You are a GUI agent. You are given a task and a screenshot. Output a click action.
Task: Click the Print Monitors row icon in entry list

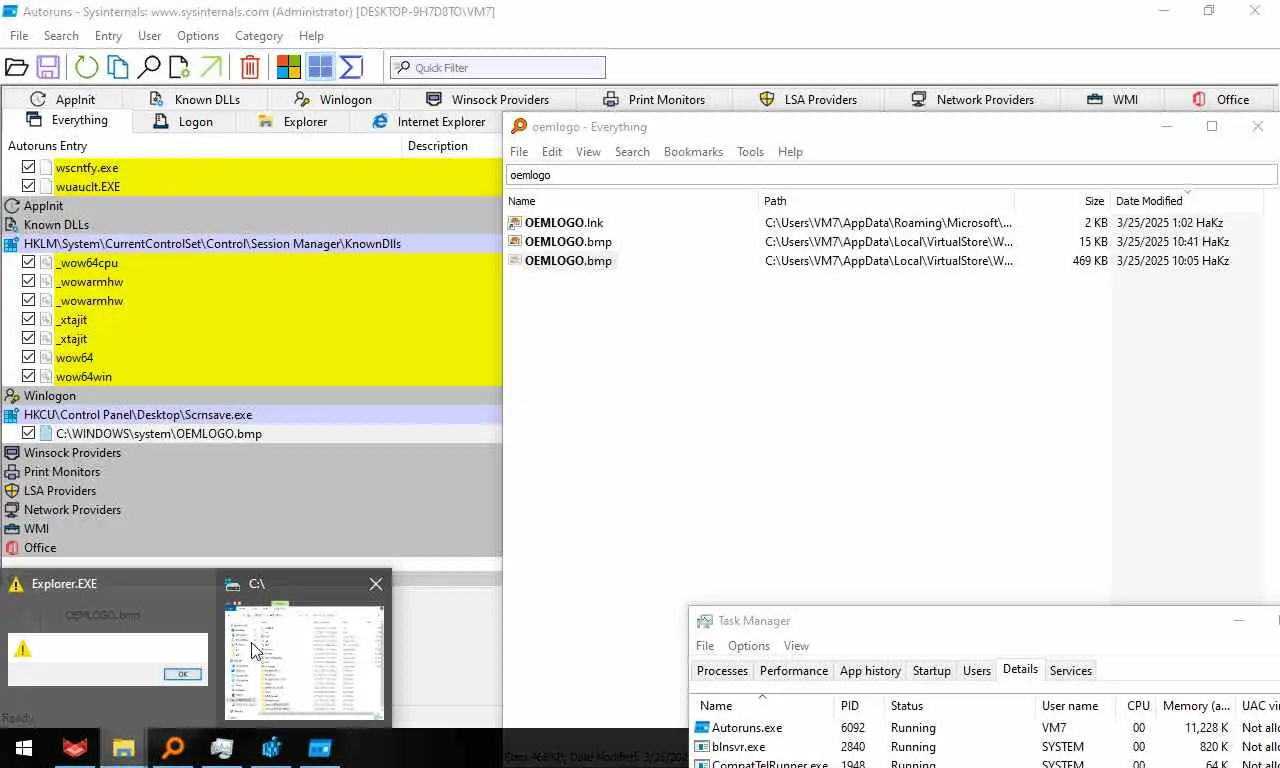pyautogui.click(x=12, y=472)
